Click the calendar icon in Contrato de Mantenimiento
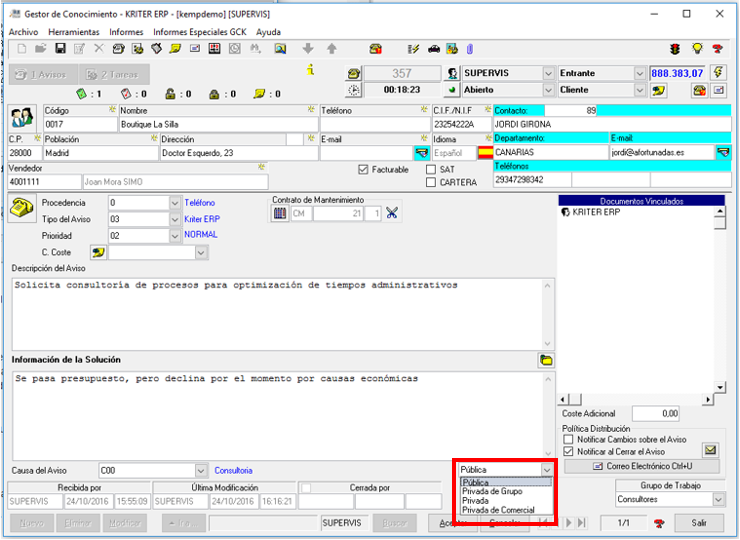This screenshot has width=740, height=540. pos(280,213)
